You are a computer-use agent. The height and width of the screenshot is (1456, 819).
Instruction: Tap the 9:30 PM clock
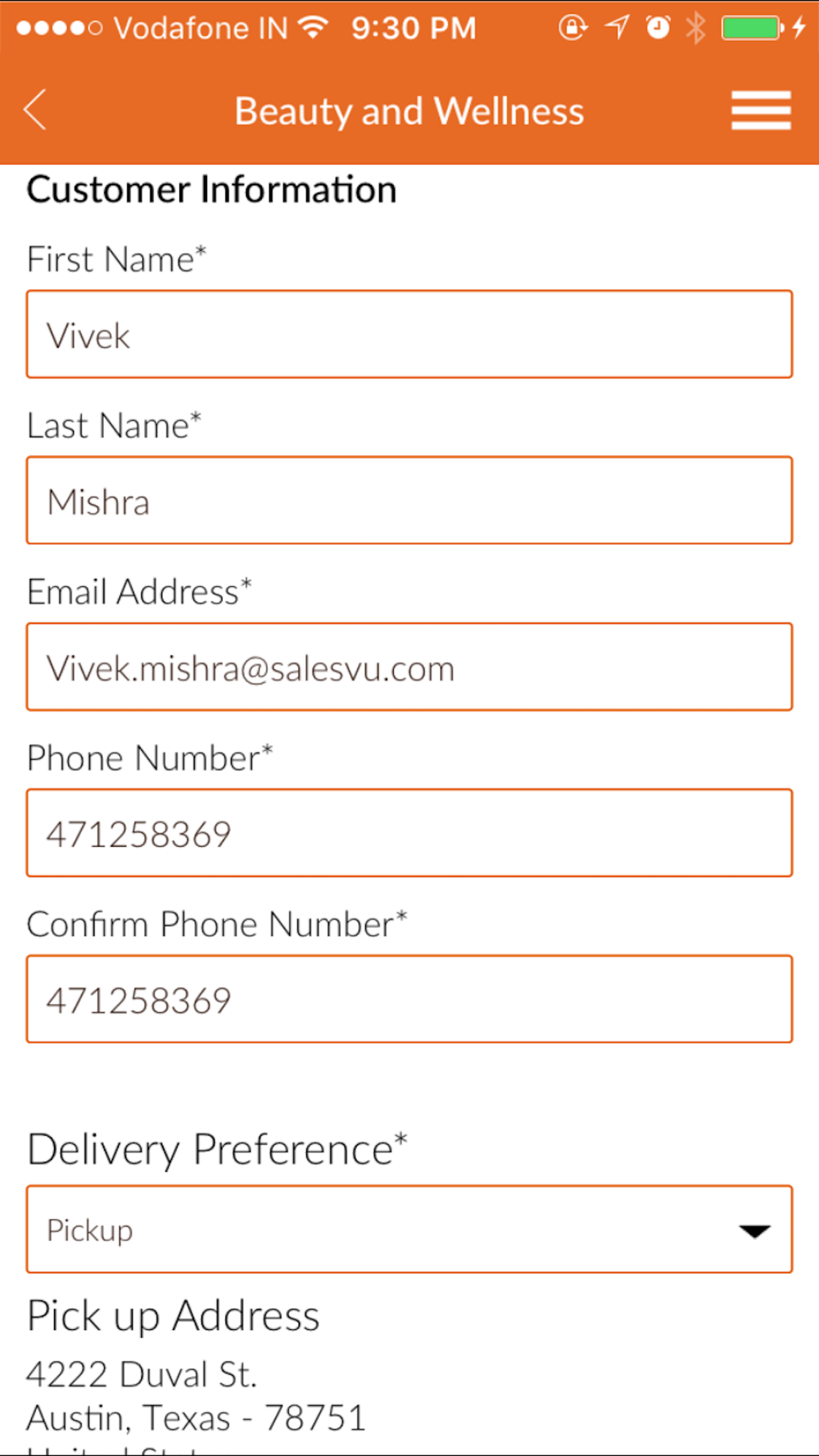click(414, 29)
